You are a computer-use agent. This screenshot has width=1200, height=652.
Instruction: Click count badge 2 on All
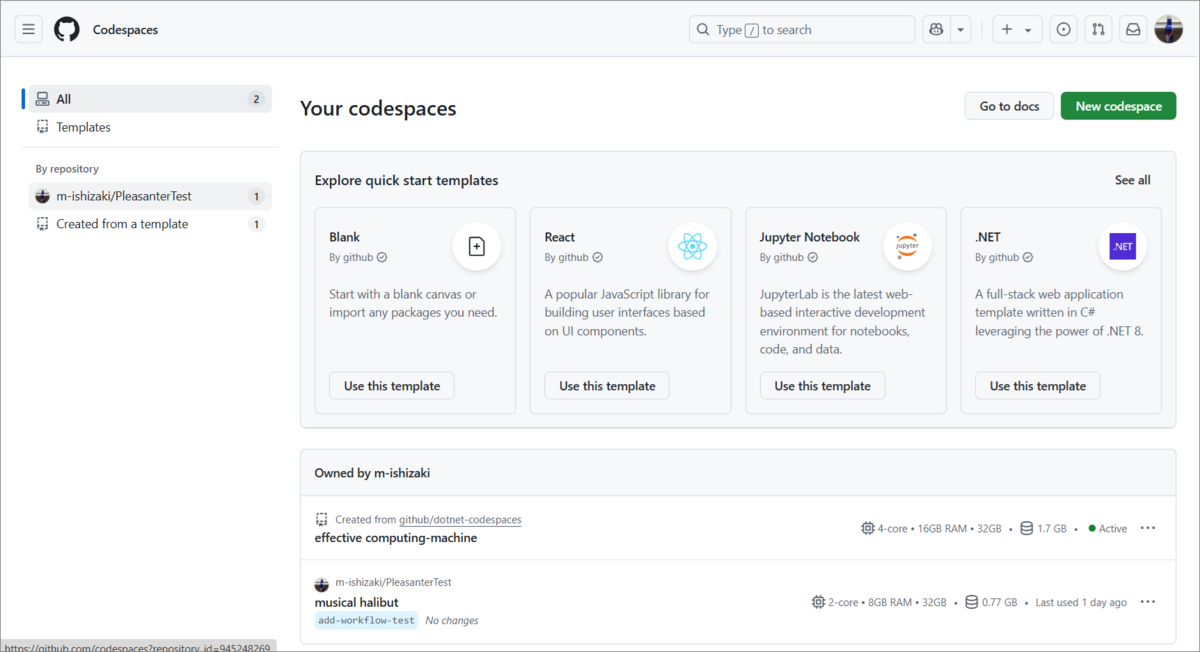[256, 99]
